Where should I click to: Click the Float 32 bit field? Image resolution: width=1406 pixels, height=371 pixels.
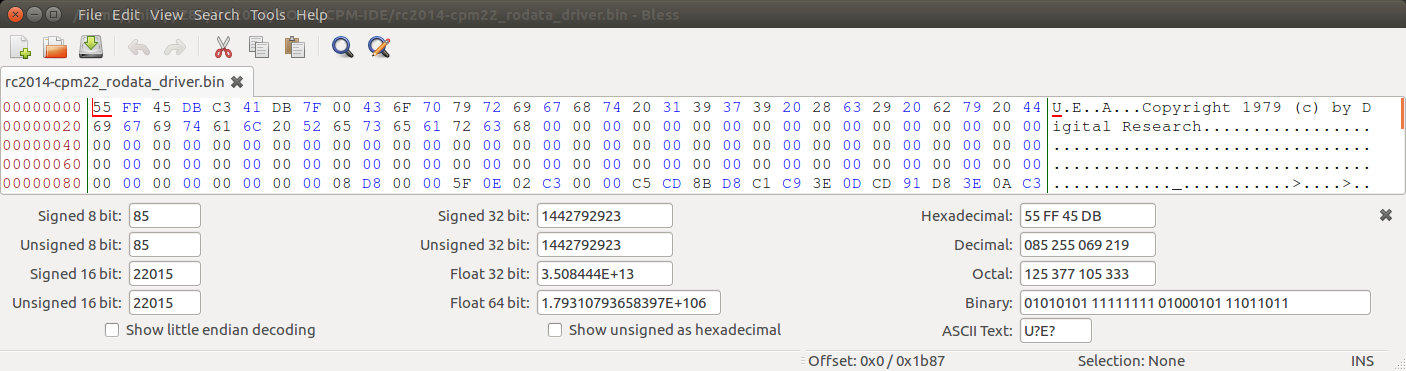tap(605, 274)
